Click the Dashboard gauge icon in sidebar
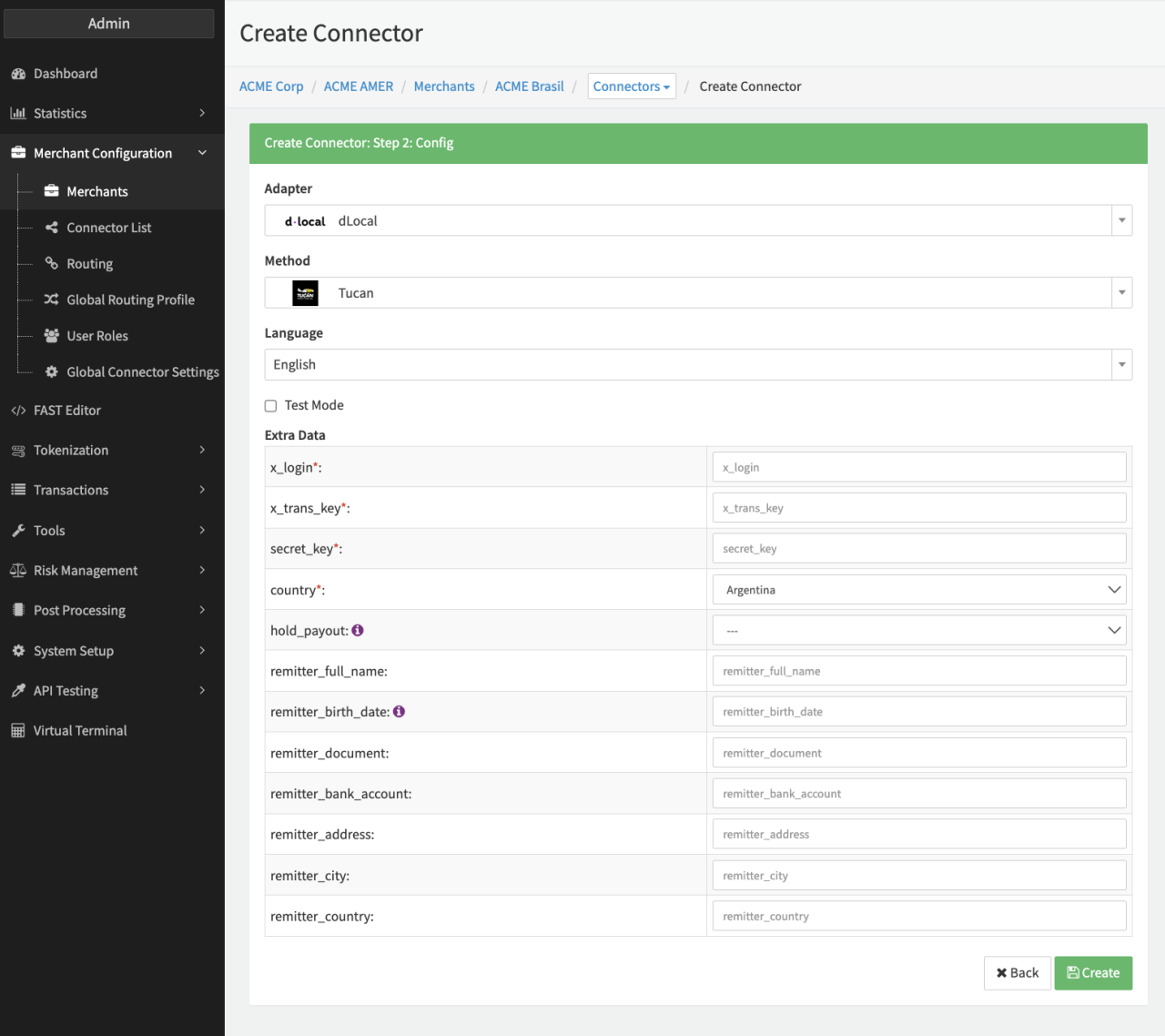The height and width of the screenshot is (1036, 1165). 18,74
